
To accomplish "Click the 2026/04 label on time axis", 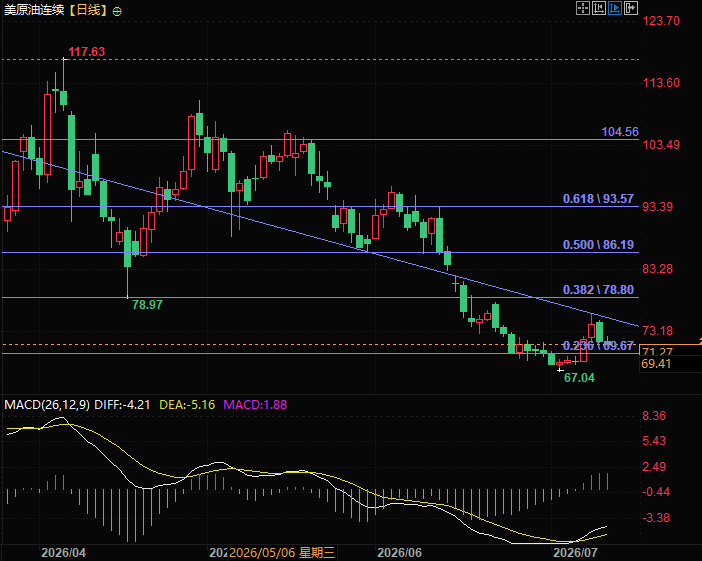I will click(x=64, y=552).
